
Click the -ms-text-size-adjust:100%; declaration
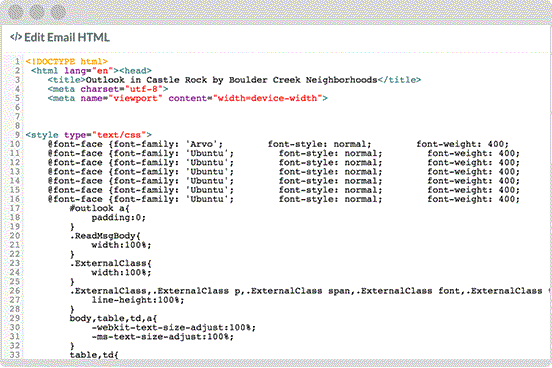163,336
